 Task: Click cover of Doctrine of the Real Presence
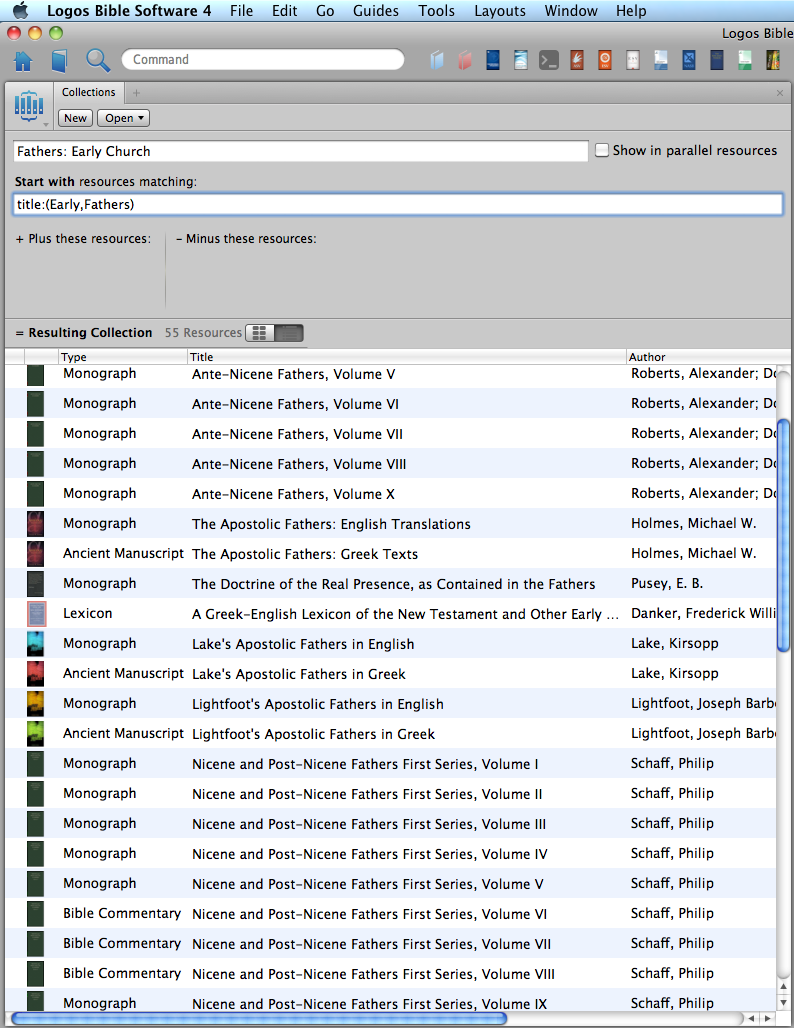(35, 584)
